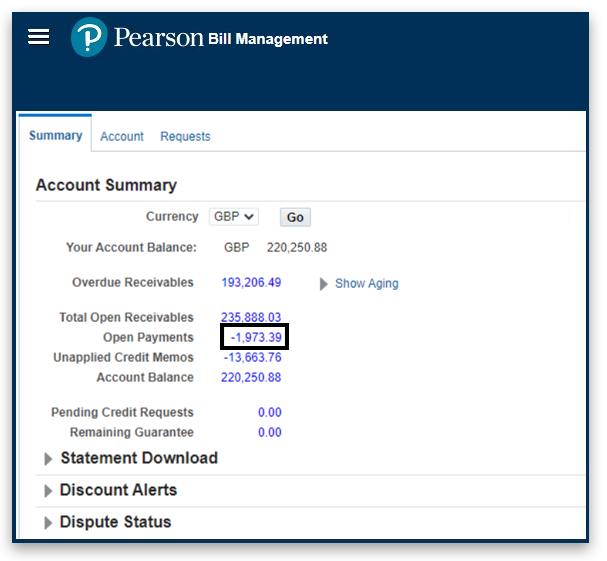Click the Bill Management header title
The height and width of the screenshot is (561, 607).
click(x=267, y=39)
